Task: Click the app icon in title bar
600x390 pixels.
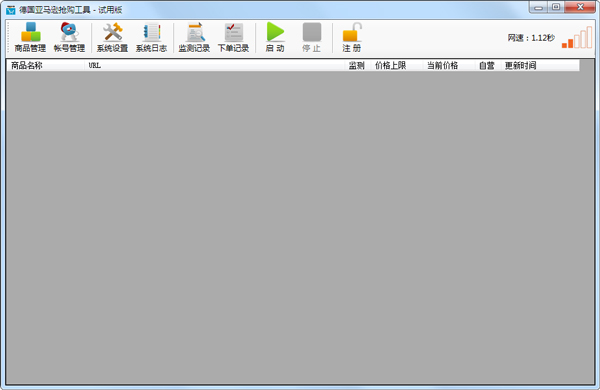Action: [x=11, y=10]
